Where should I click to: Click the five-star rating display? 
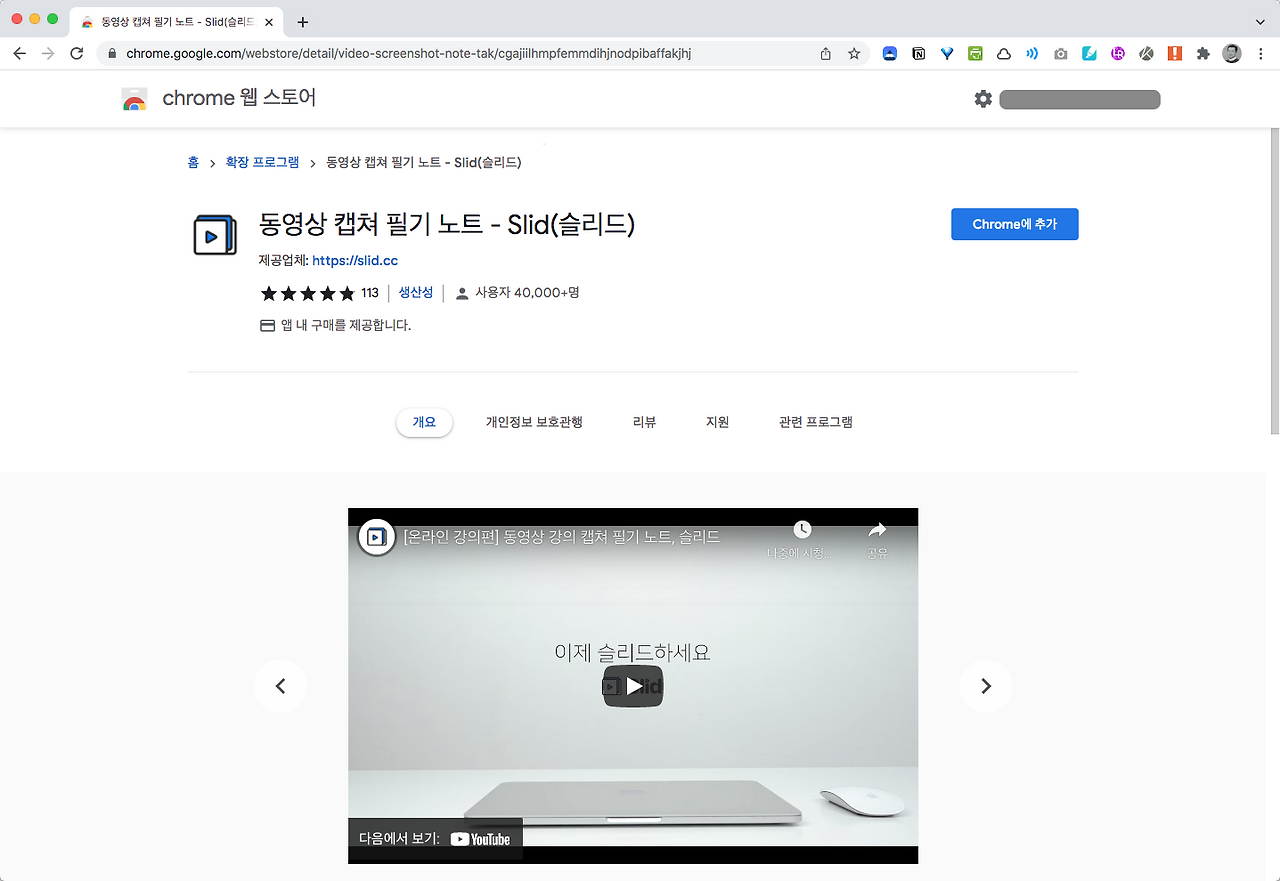tap(307, 293)
